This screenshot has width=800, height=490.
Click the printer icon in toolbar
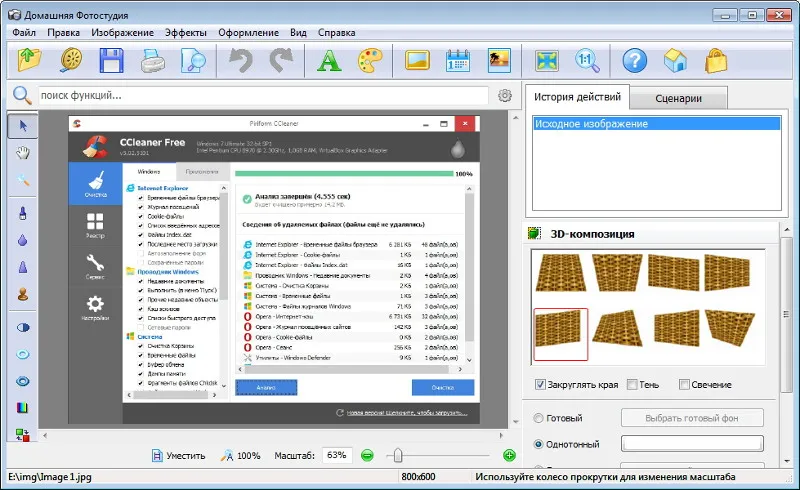153,60
